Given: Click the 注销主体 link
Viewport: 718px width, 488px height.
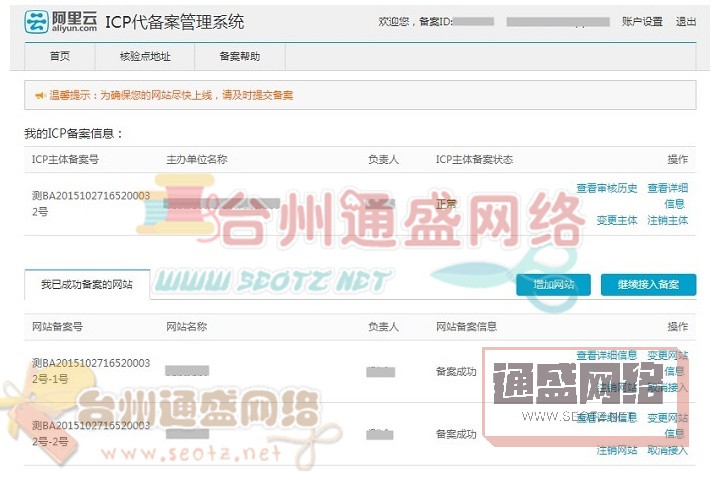Looking at the screenshot, I should [x=668, y=220].
